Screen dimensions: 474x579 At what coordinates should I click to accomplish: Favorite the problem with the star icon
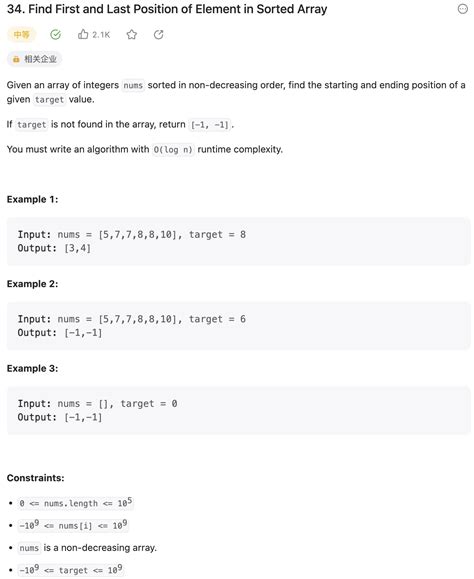pos(132,35)
